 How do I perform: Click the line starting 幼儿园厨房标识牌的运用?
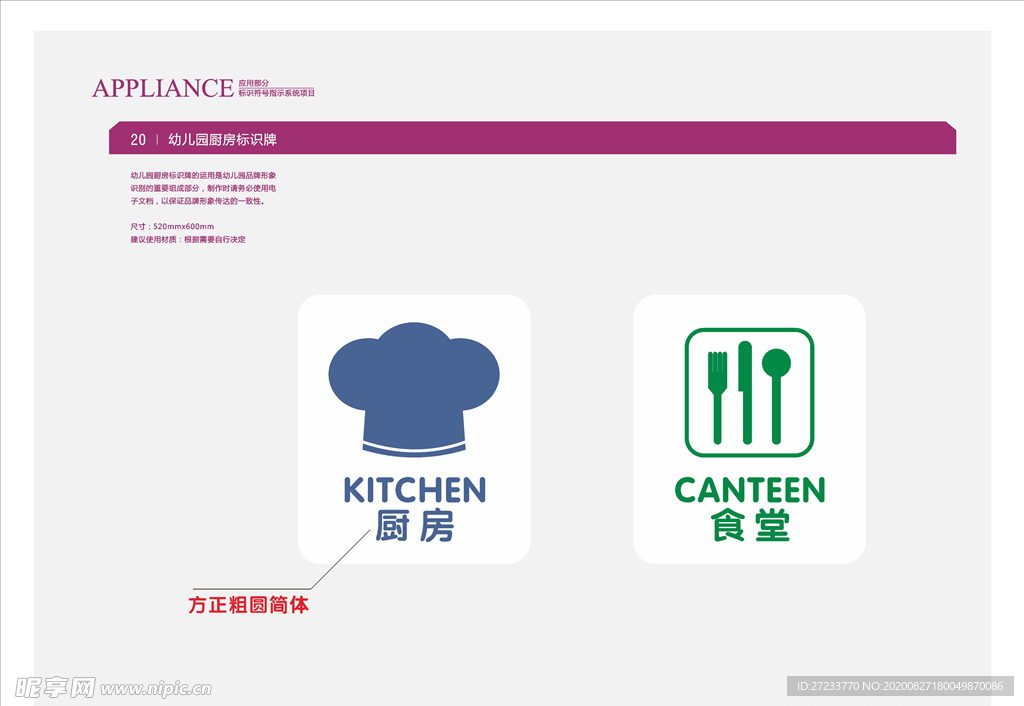[x=203, y=176]
